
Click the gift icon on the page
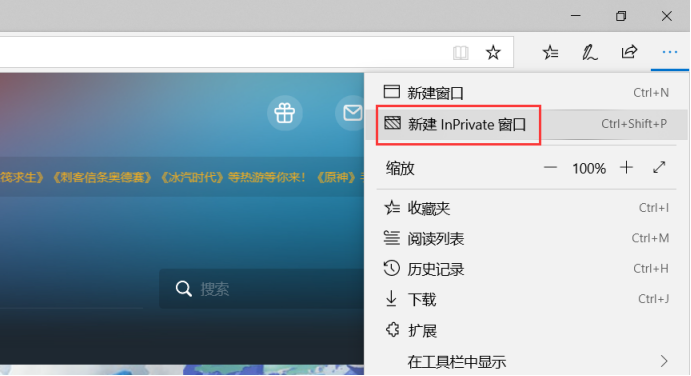(x=285, y=113)
